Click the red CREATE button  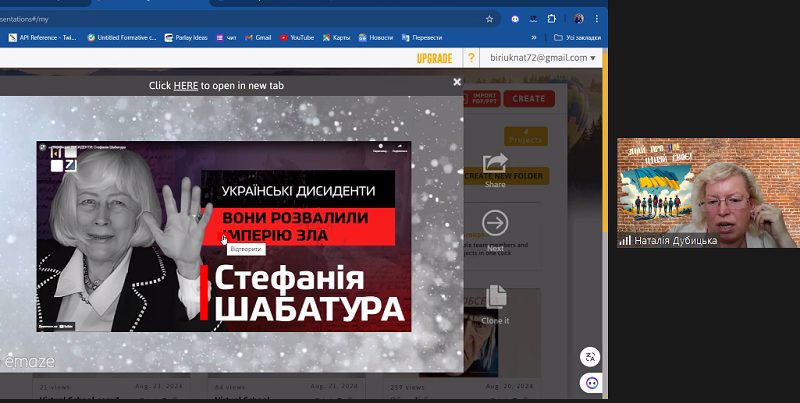coord(529,99)
